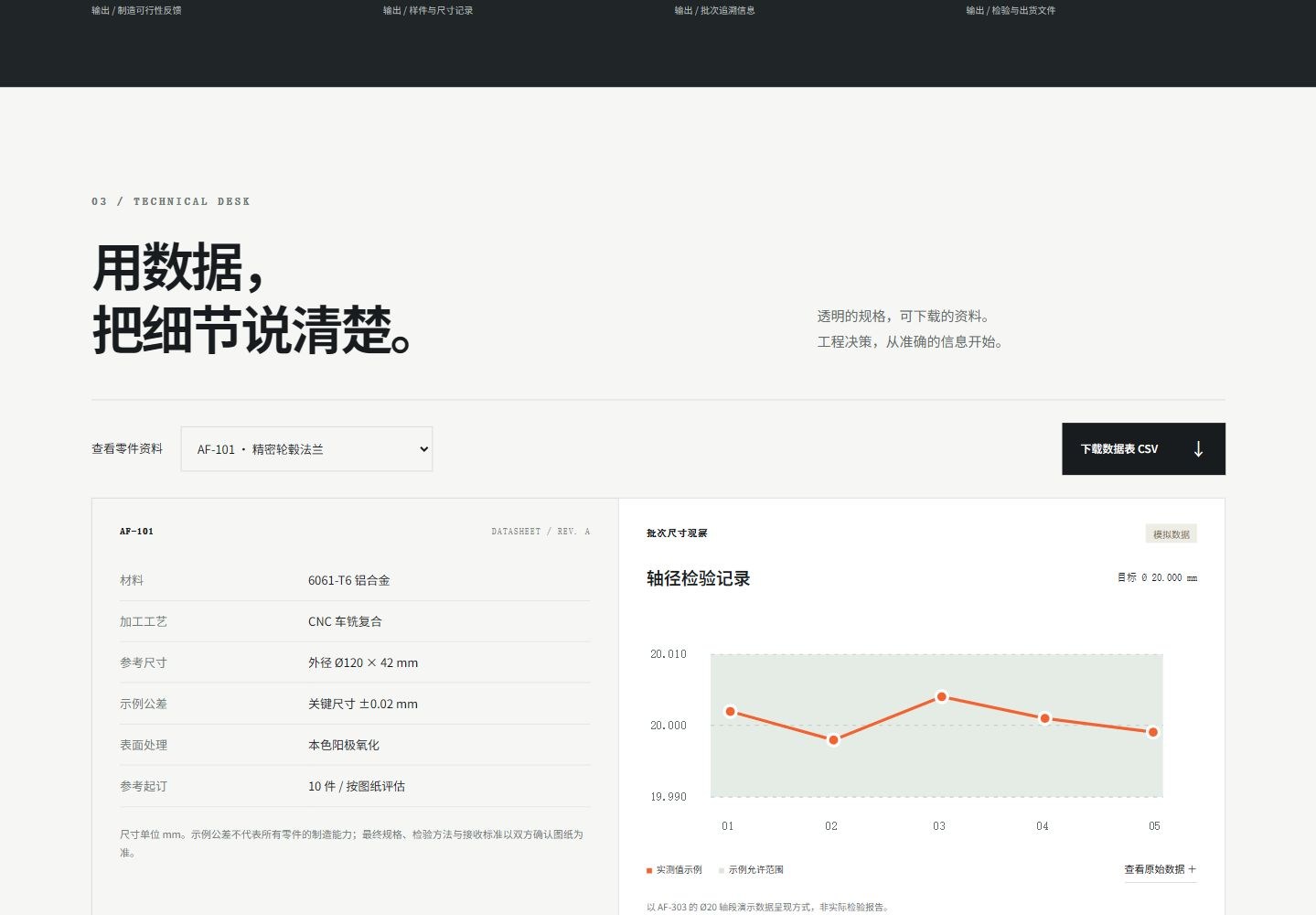Click the 模拟数据 badge
1316x915 pixels.
pos(1171,534)
